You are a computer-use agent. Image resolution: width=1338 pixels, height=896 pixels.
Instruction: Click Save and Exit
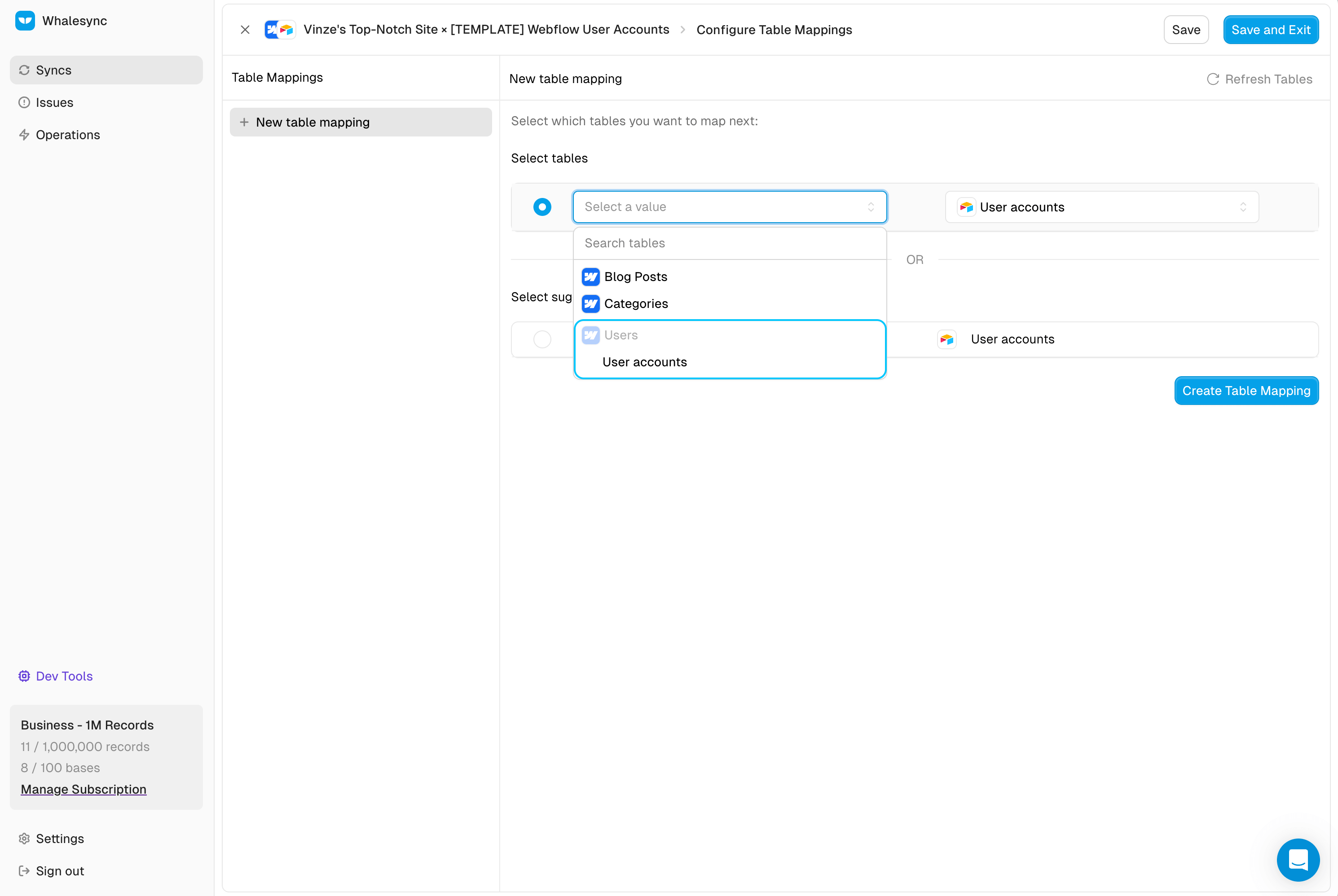click(x=1270, y=30)
